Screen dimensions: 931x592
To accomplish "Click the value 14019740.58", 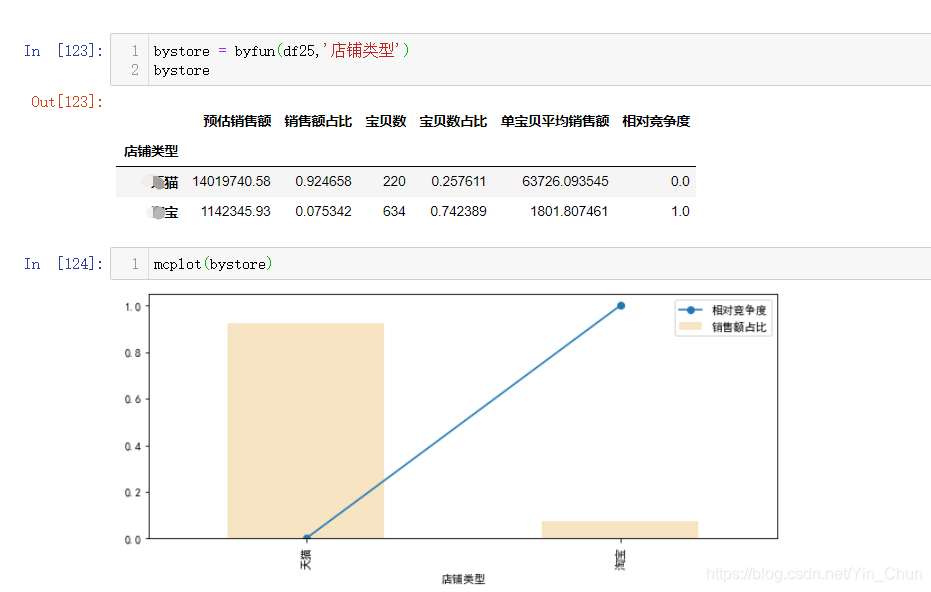I will [x=232, y=182].
